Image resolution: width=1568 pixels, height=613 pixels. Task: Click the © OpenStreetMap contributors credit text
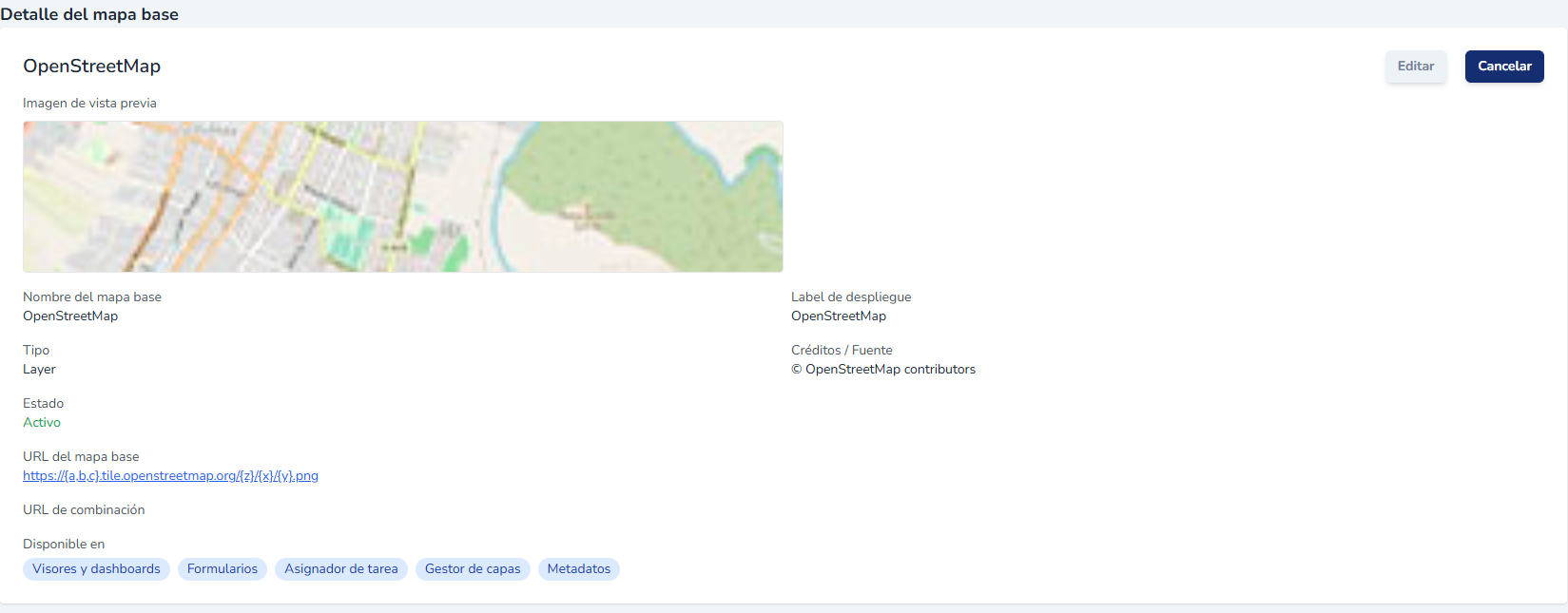(x=883, y=370)
